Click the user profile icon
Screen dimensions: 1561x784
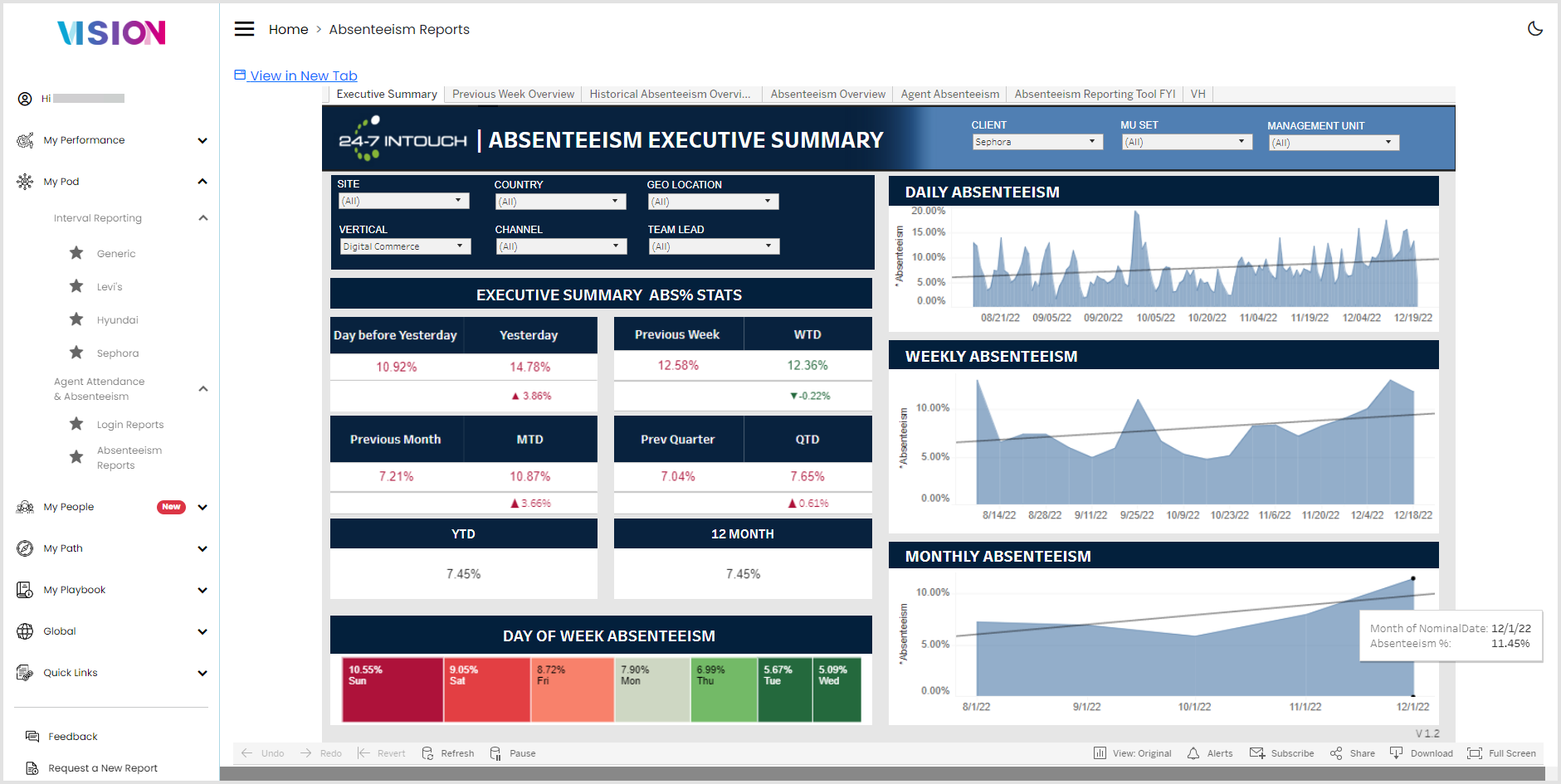coord(25,99)
